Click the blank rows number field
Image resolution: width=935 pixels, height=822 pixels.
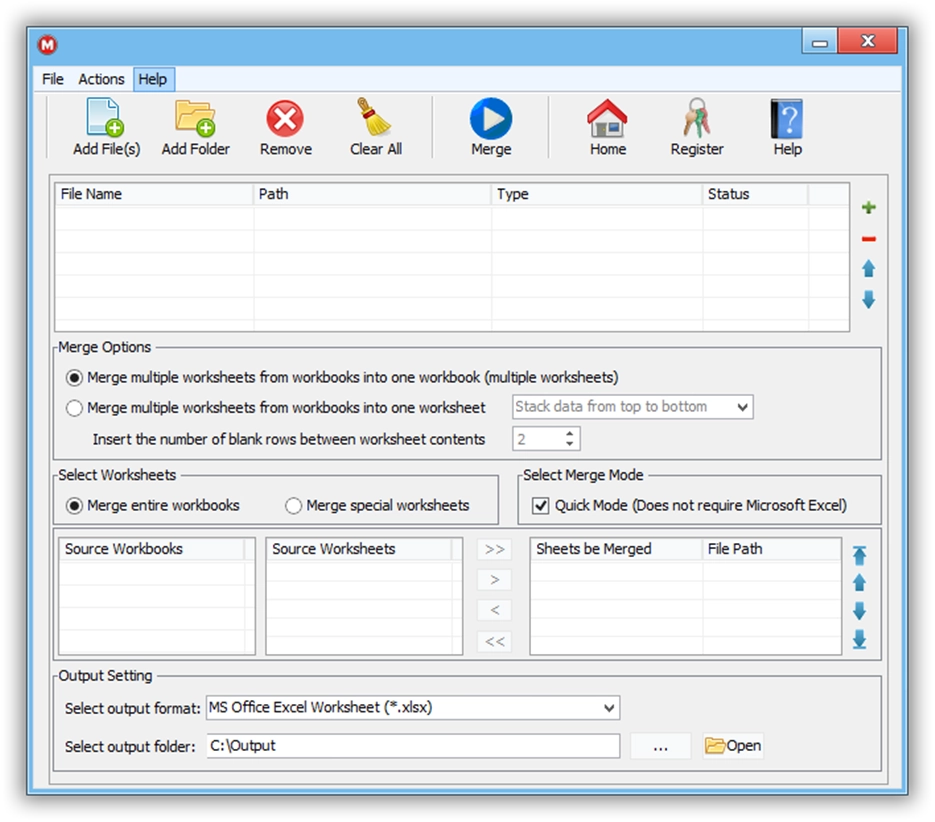click(x=537, y=439)
